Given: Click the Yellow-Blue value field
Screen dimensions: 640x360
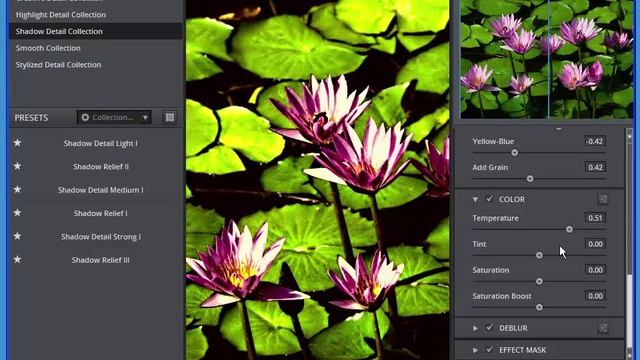Looking at the screenshot, I should pyautogui.click(x=595, y=141).
